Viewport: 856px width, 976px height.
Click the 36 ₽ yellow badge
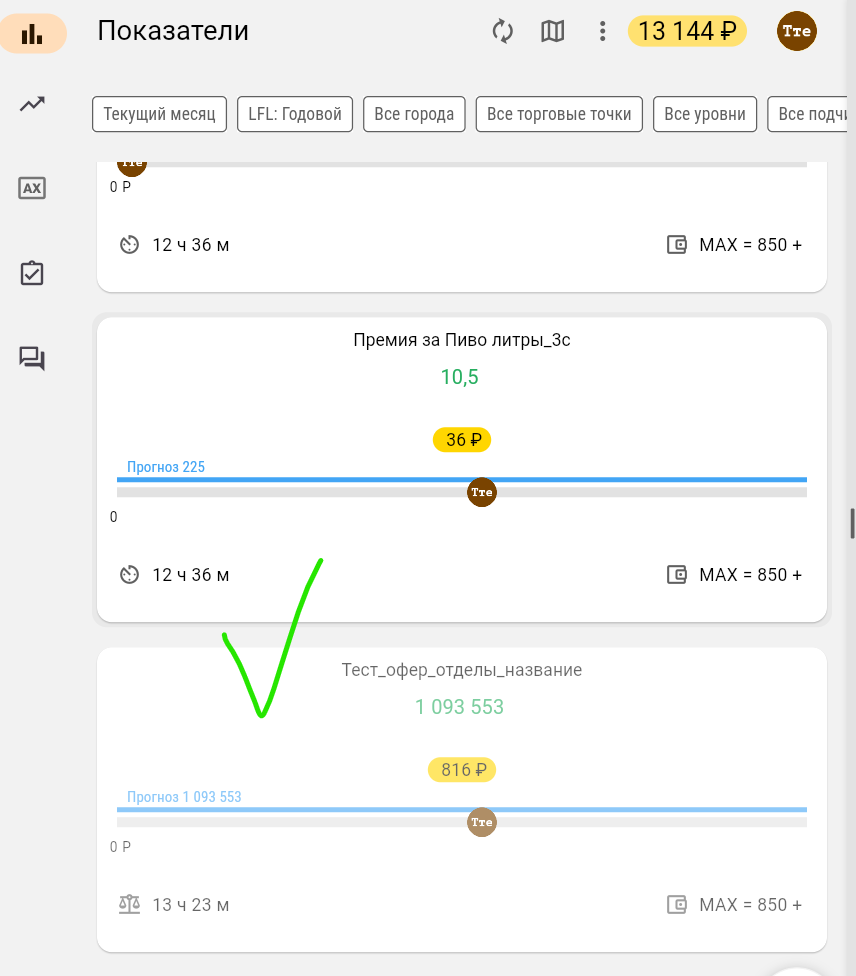(462, 440)
